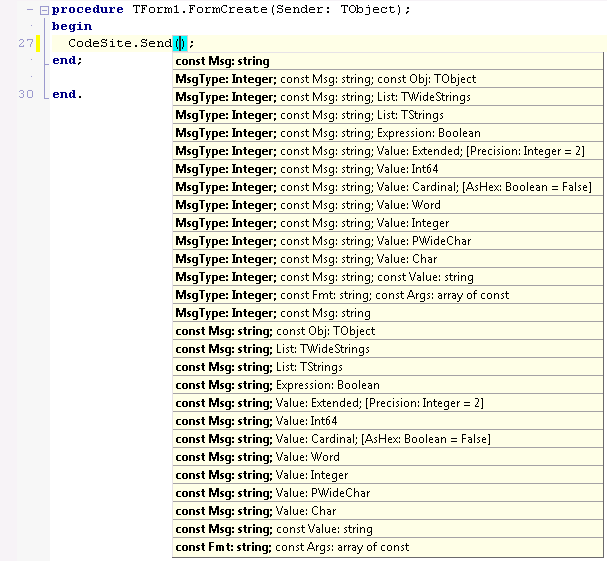Viewport: 607px width, 561px height.
Task: Select MsgType overload with const Value: string
Action: 388,277
